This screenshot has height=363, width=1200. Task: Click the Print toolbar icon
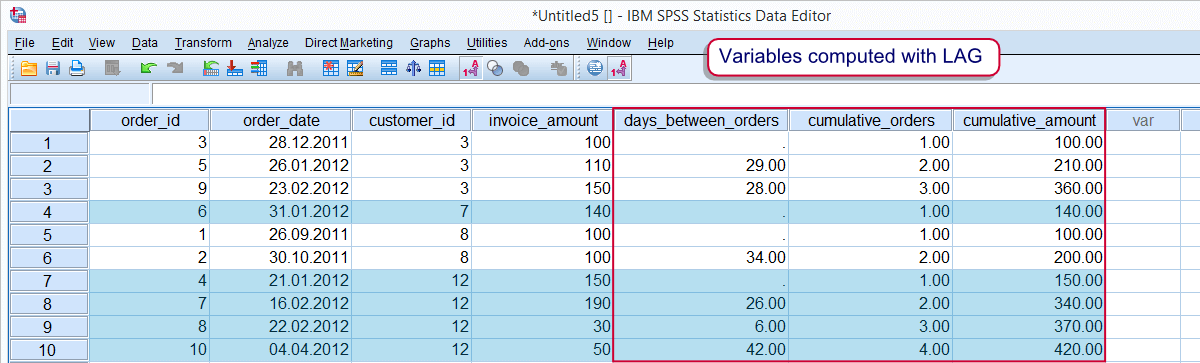tap(77, 69)
